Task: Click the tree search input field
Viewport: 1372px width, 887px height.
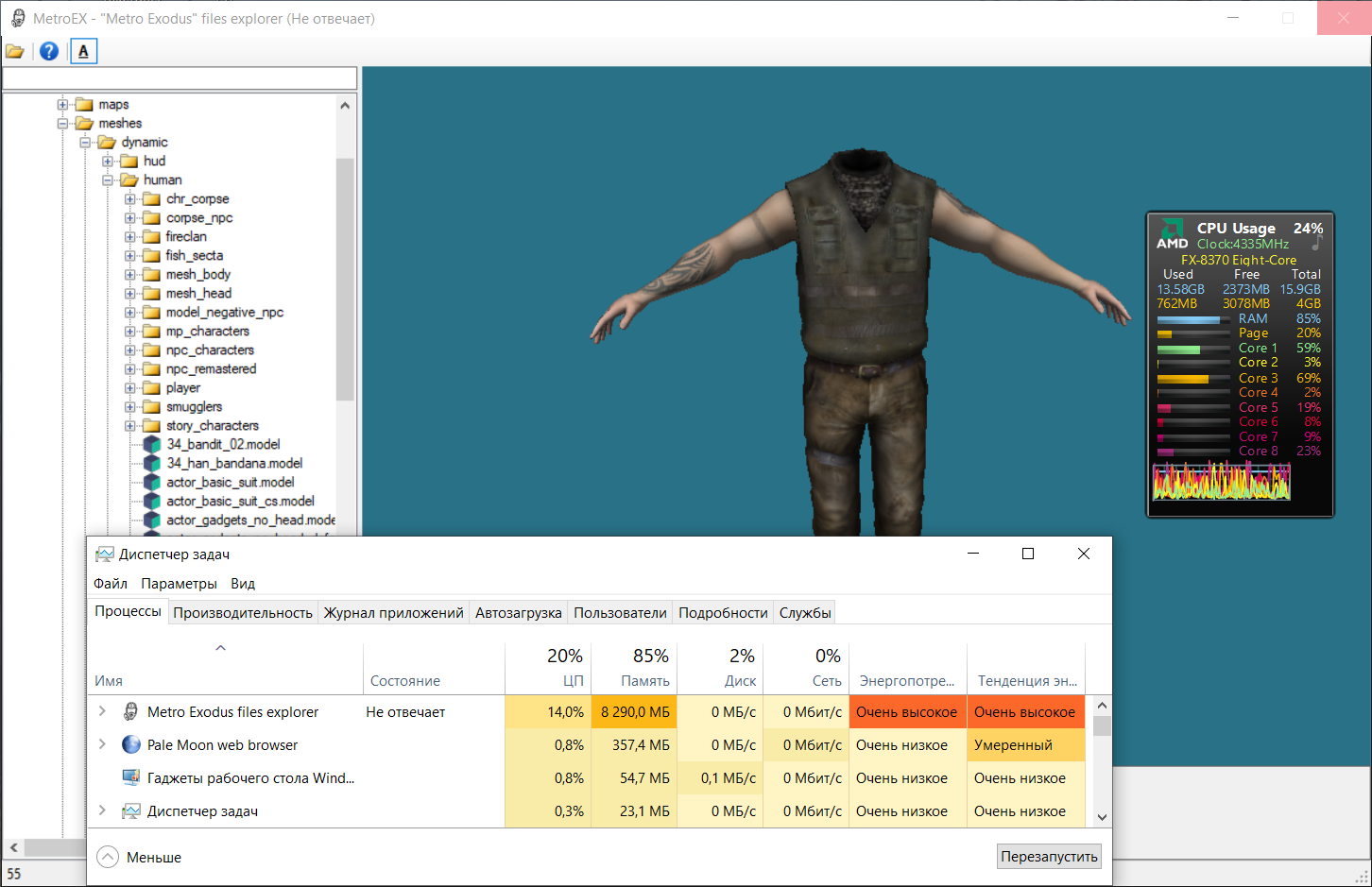Action: [x=180, y=78]
